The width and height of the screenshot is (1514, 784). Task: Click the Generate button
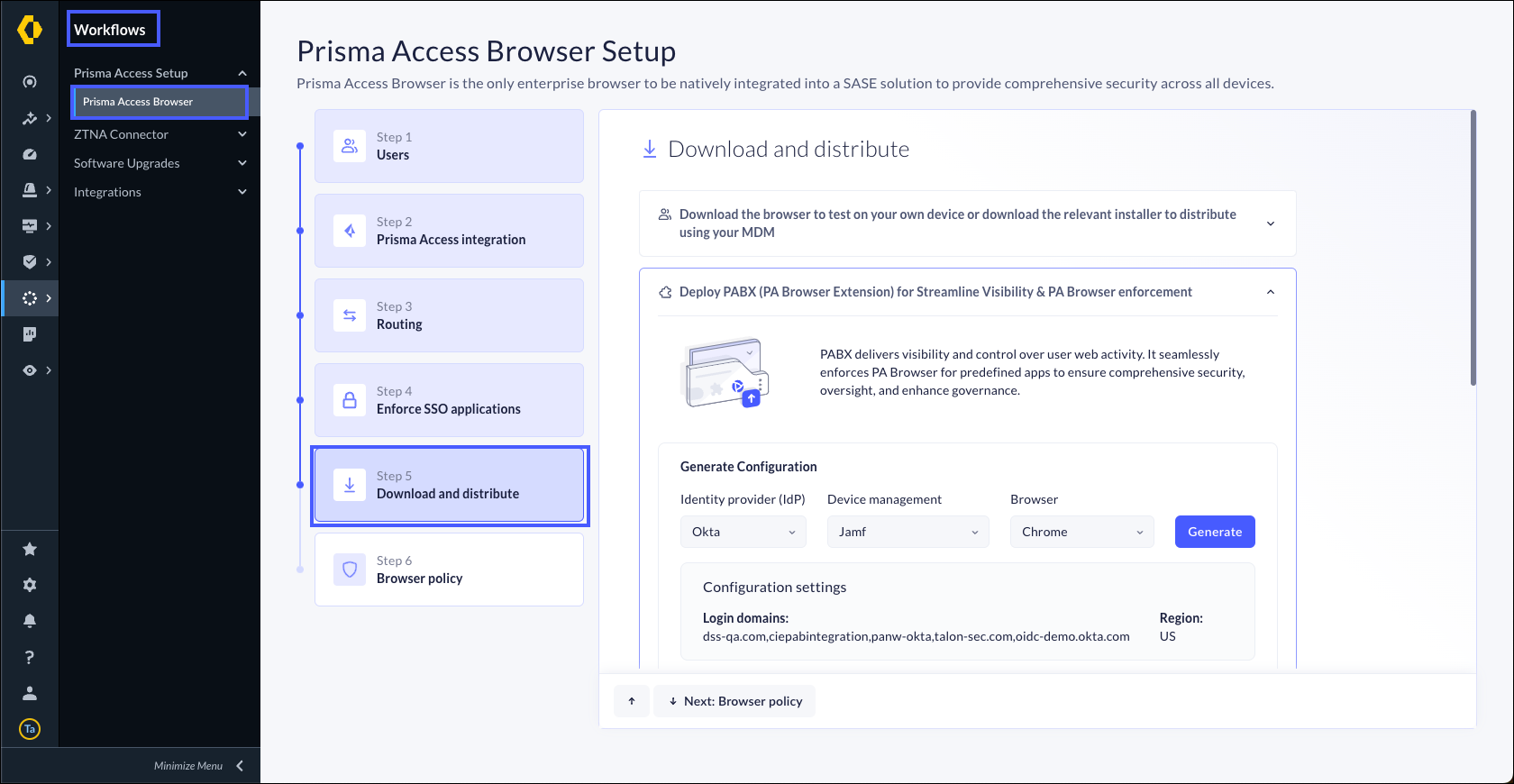(x=1215, y=532)
